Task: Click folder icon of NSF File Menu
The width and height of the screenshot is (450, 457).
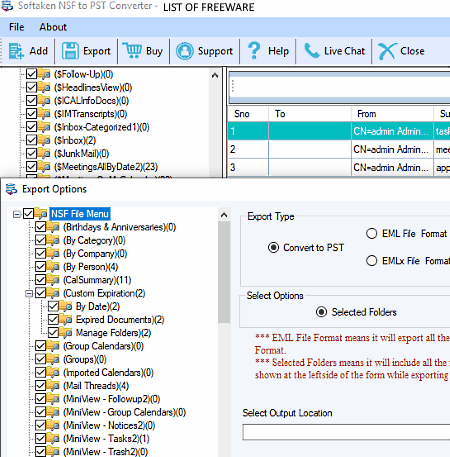Action: tap(41, 214)
